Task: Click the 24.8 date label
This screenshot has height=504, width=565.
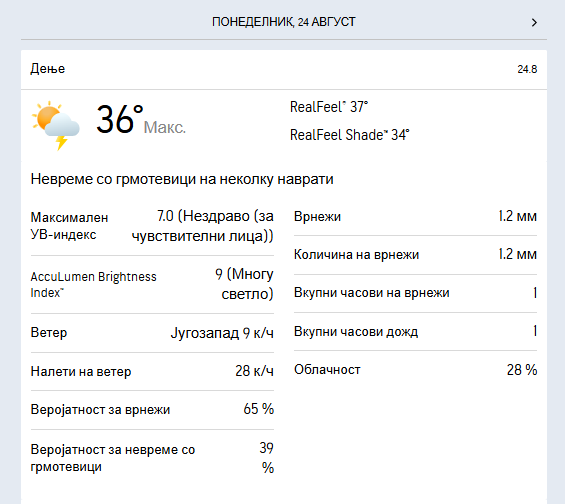Action: click(x=527, y=69)
